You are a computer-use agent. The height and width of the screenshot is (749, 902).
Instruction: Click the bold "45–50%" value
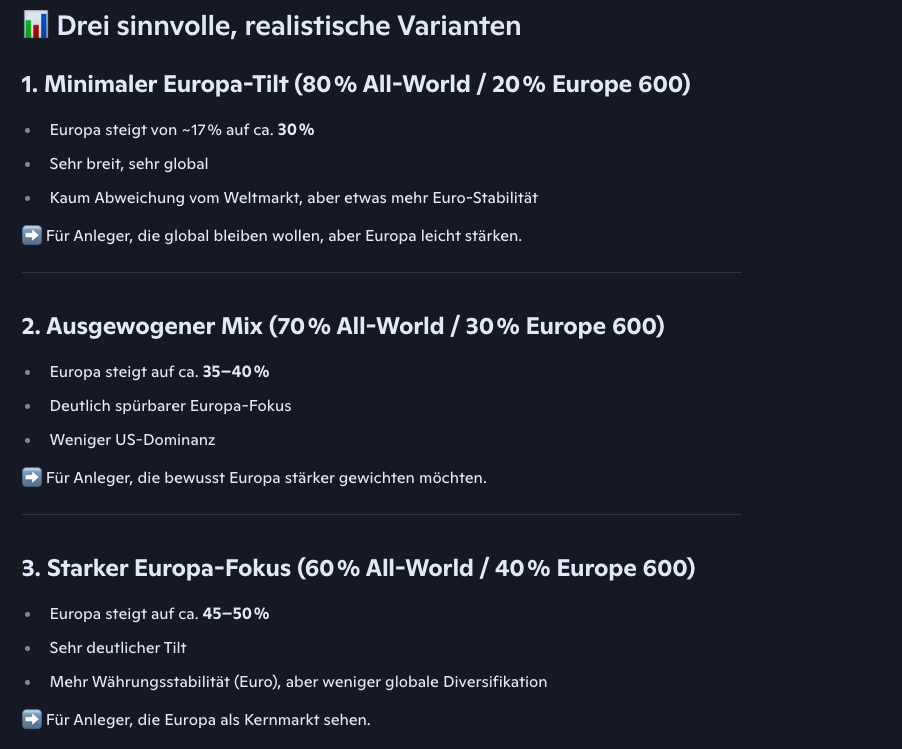click(x=236, y=614)
